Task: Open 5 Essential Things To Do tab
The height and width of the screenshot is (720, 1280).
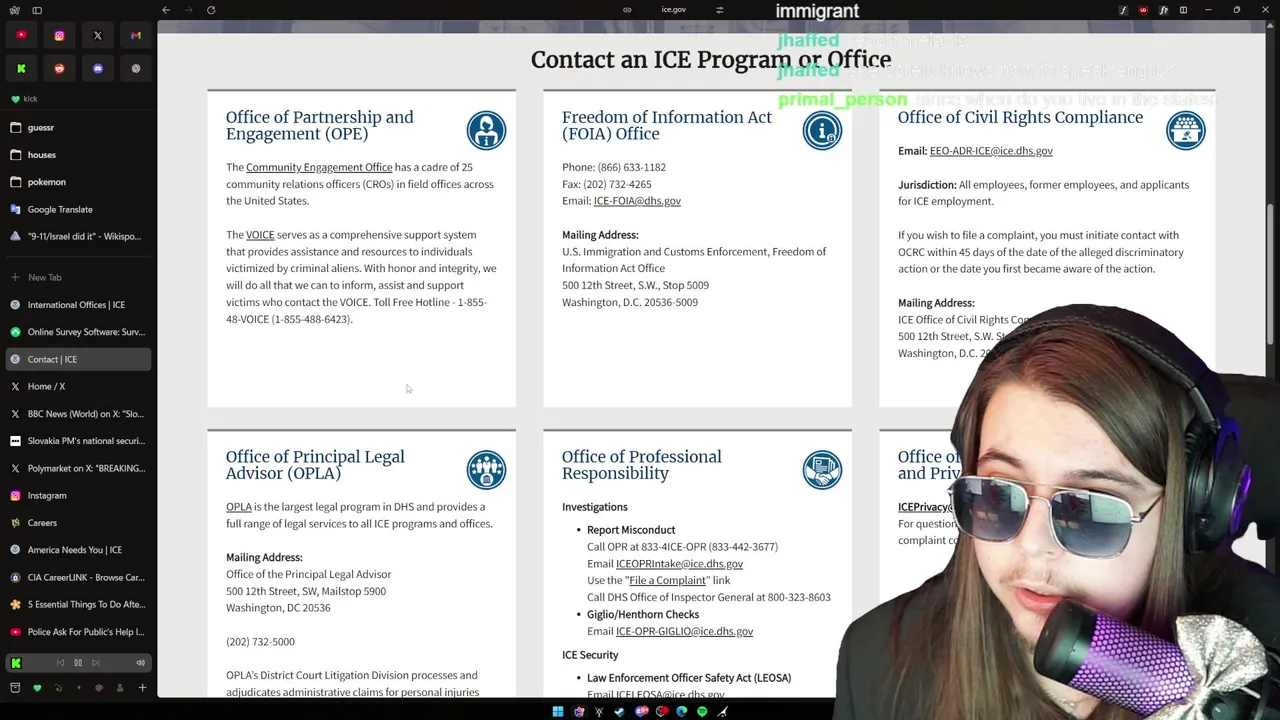Action: pyautogui.click(x=78, y=604)
